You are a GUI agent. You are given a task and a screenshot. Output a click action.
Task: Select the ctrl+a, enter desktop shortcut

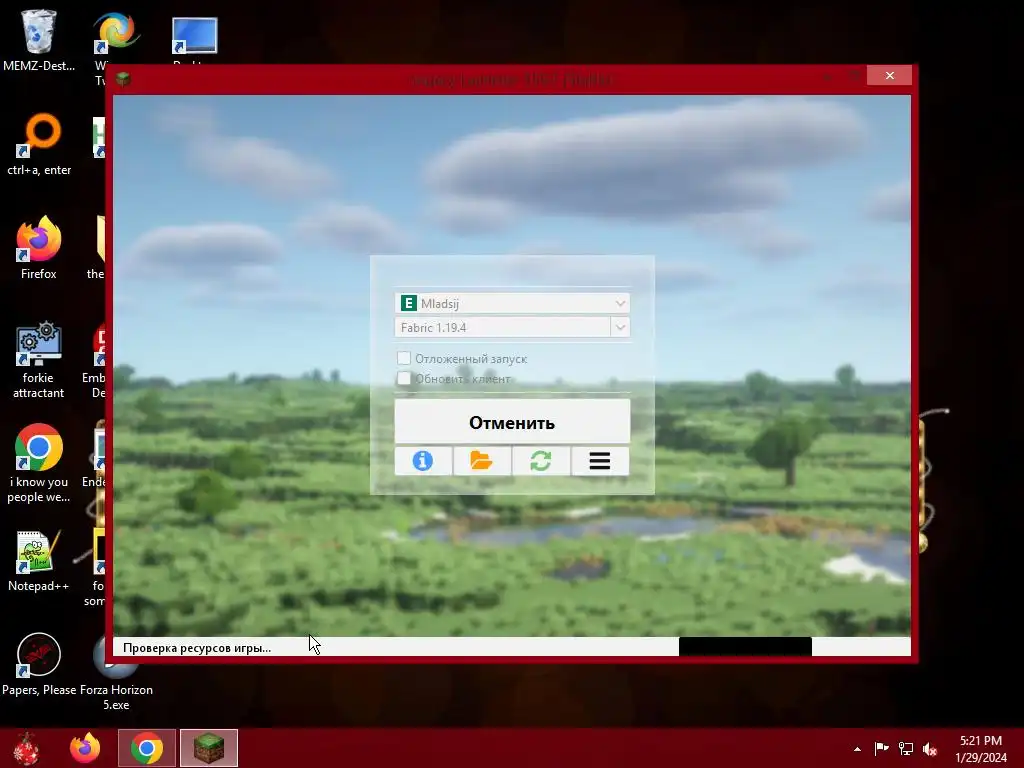pos(39,145)
